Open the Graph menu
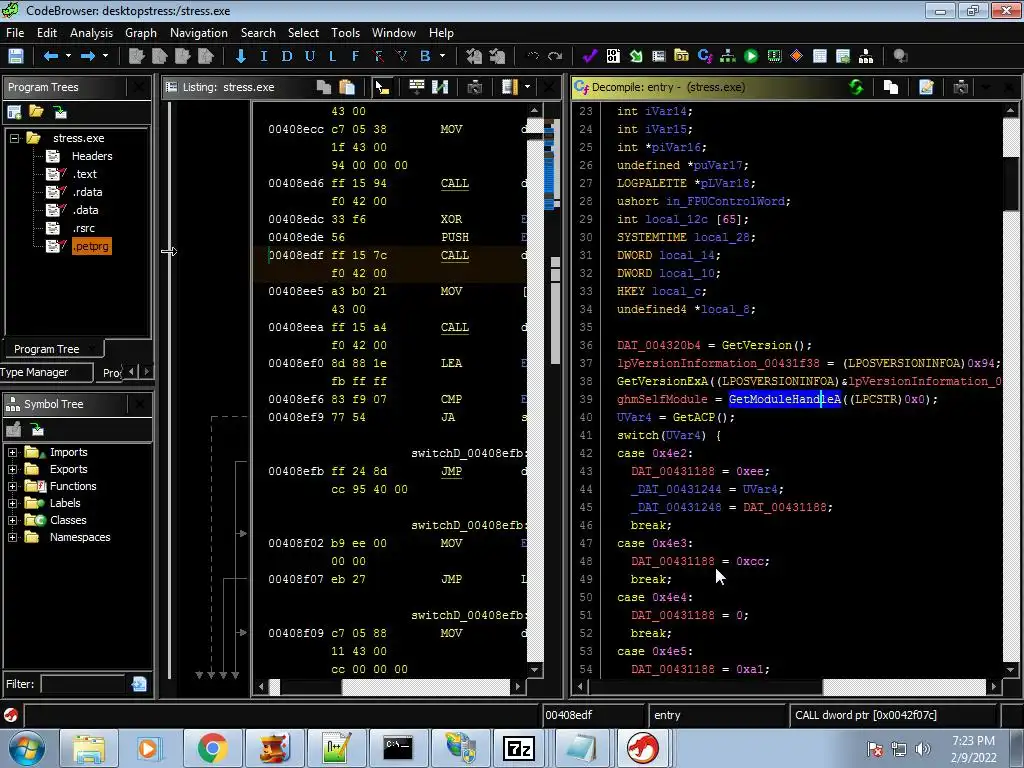 click(x=141, y=33)
